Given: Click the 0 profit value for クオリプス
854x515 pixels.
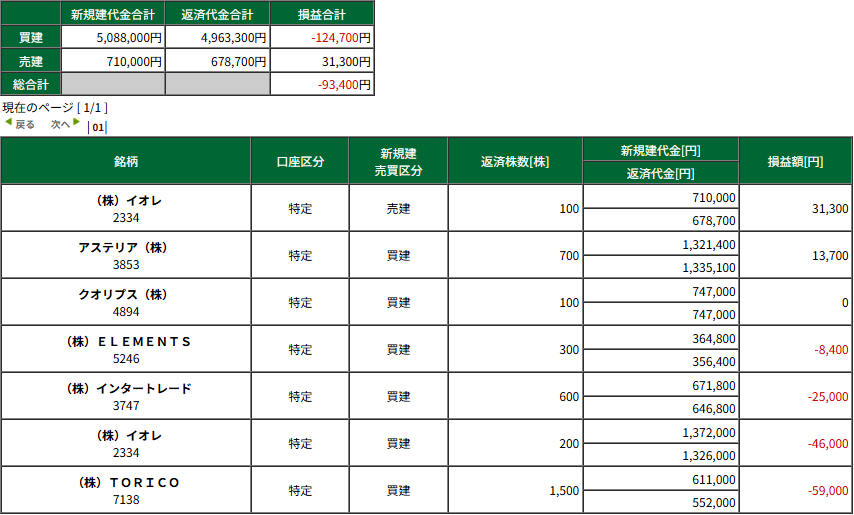Looking at the screenshot, I should [x=845, y=303].
